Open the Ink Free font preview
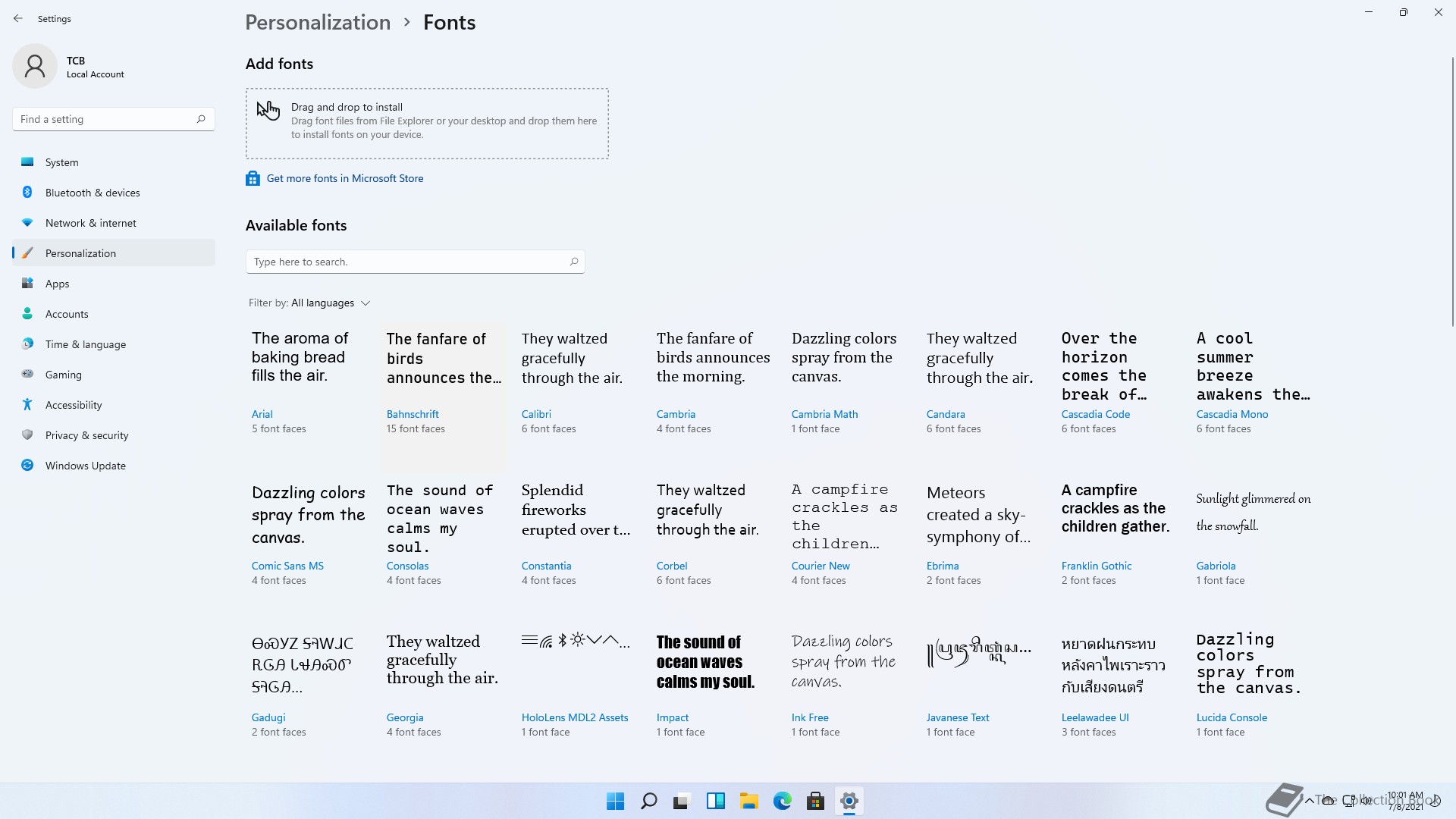The width and height of the screenshot is (1456, 819). 843,662
